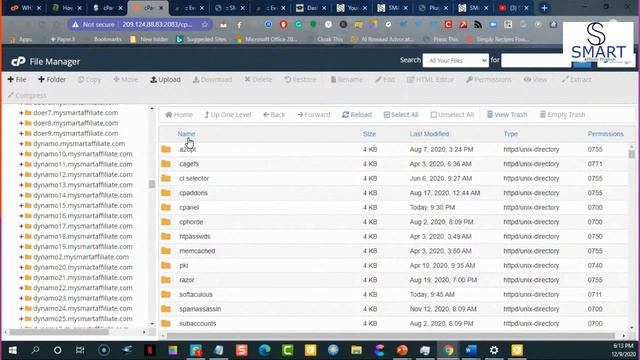Go Up One Level
Image resolution: width=640 pixels, height=360 pixels.
click(x=228, y=115)
